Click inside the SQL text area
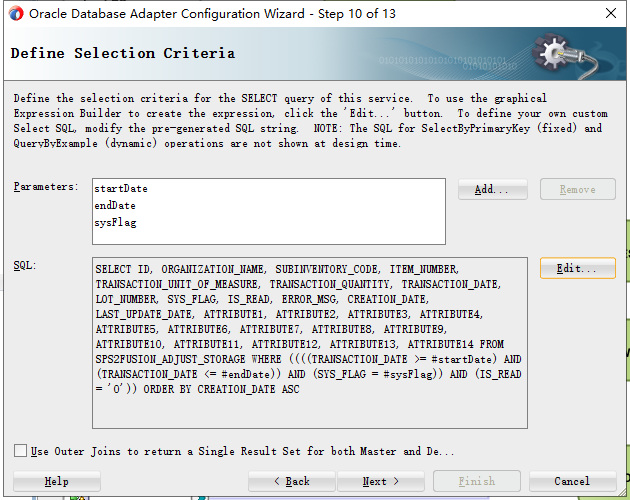Viewport: 630px width, 500px height. click(310, 343)
